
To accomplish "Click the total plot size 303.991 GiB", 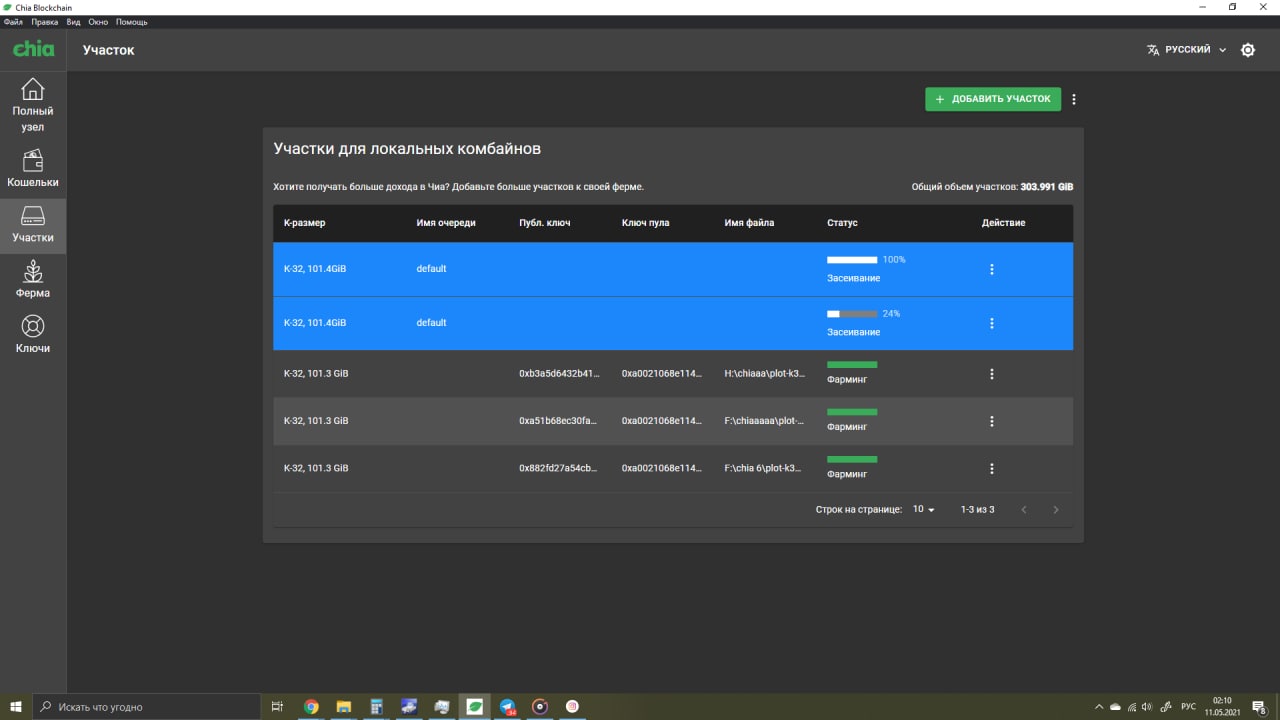I will click(1047, 187).
